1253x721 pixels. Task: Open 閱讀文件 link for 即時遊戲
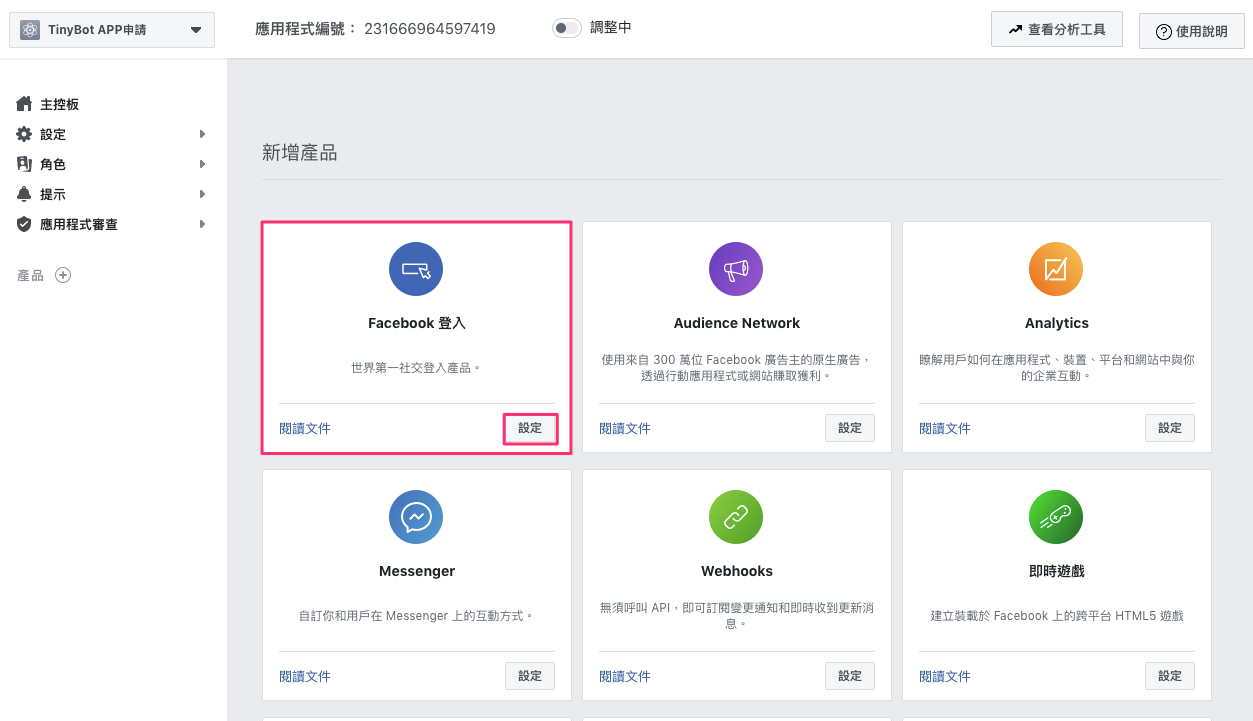tap(945, 676)
